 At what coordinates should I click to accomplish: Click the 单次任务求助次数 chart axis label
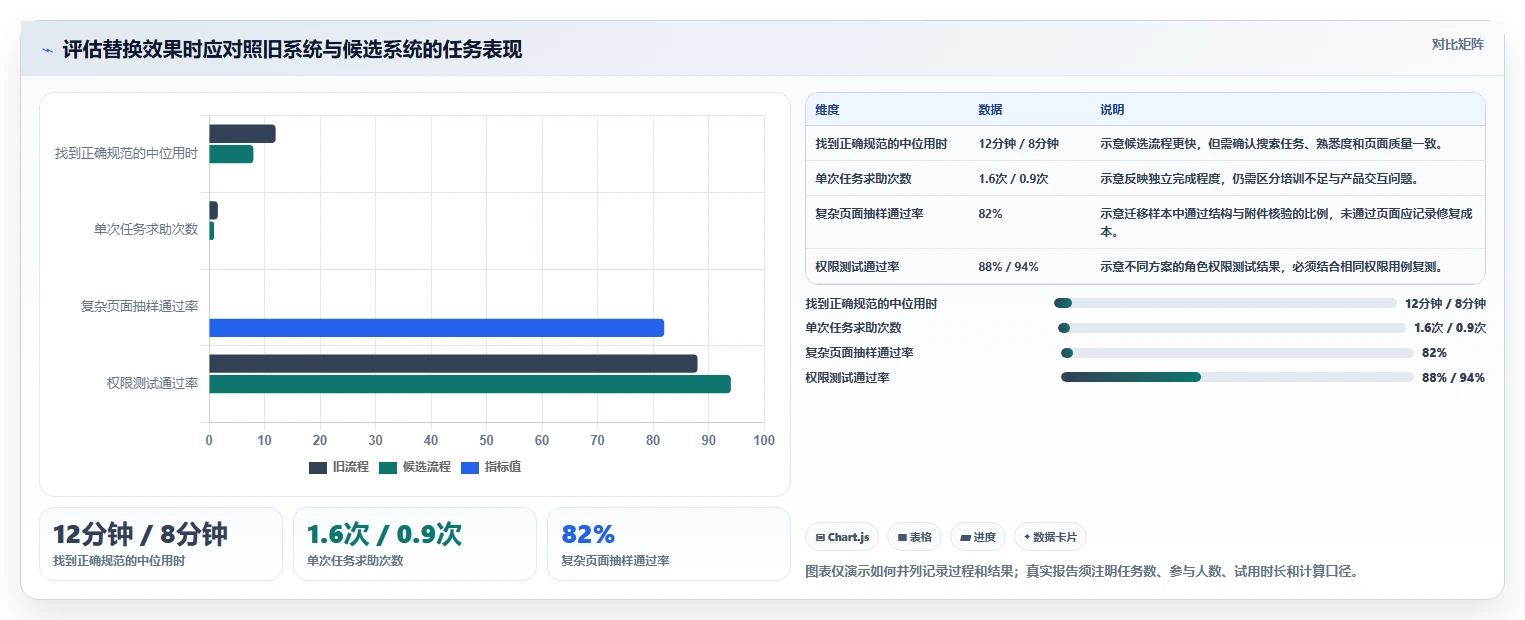146,230
